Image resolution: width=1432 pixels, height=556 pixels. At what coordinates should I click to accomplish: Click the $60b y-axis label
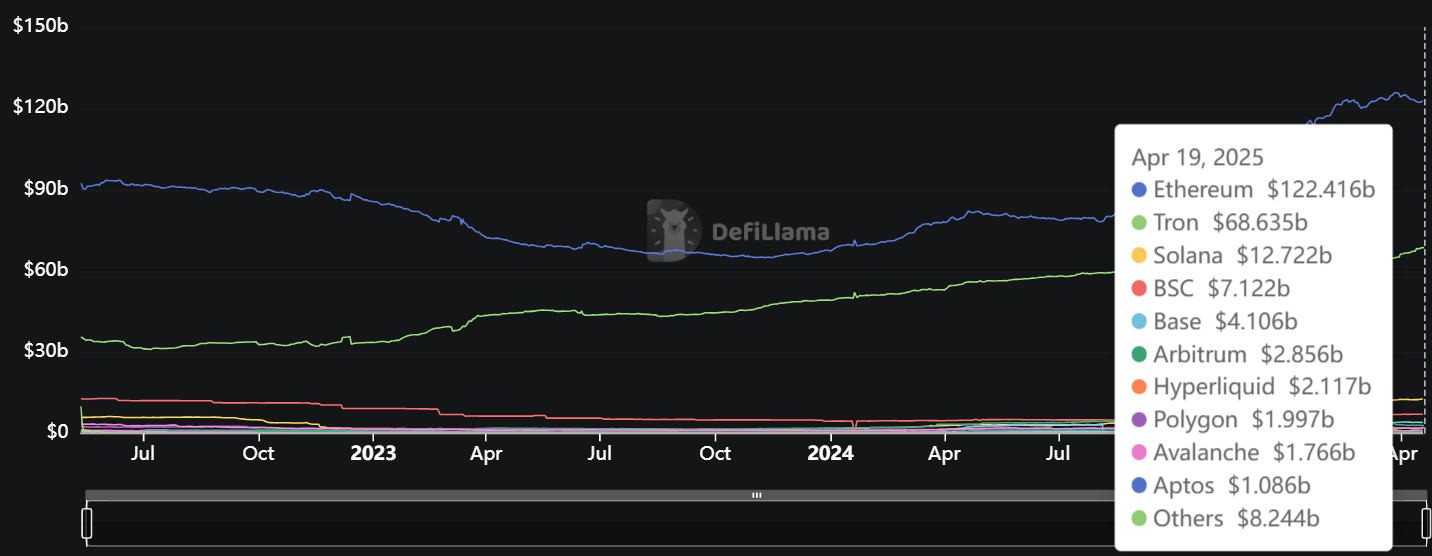(44, 270)
